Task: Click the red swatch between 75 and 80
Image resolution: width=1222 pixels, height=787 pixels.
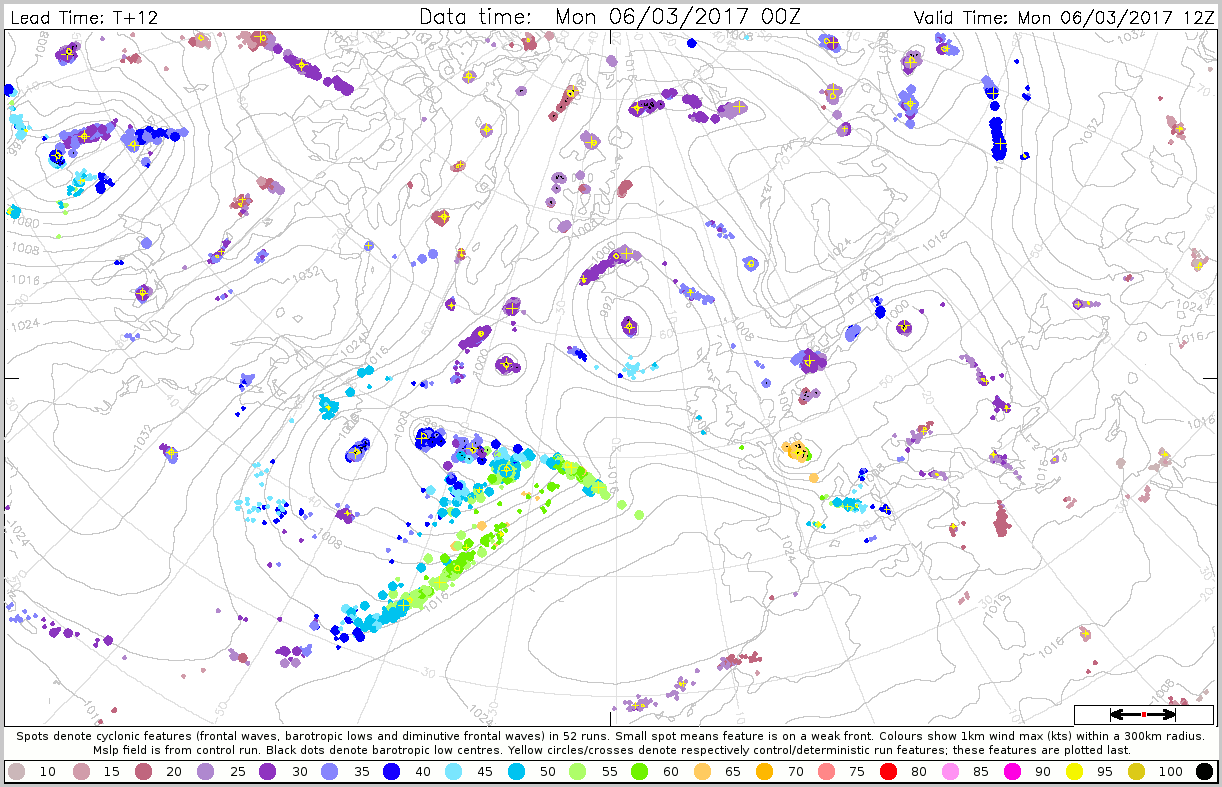Action: click(890, 772)
